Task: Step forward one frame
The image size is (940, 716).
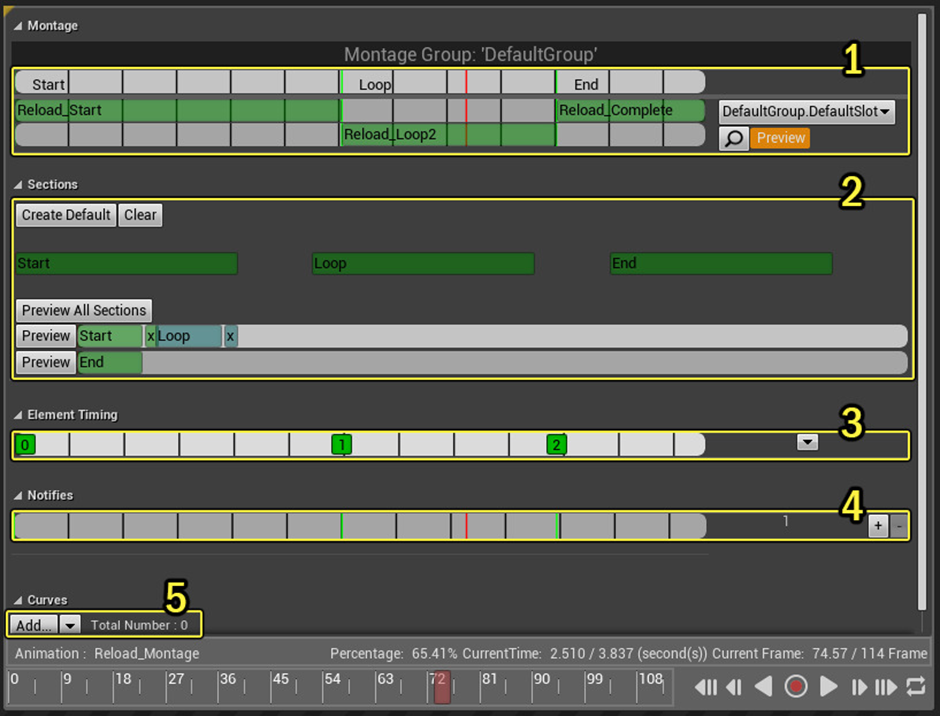Action: [x=858, y=687]
